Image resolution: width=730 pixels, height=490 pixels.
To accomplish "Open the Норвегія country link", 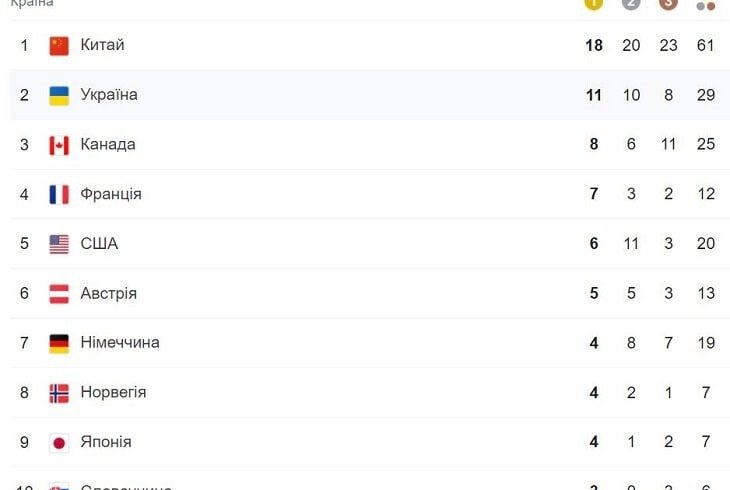I will coord(113,392).
